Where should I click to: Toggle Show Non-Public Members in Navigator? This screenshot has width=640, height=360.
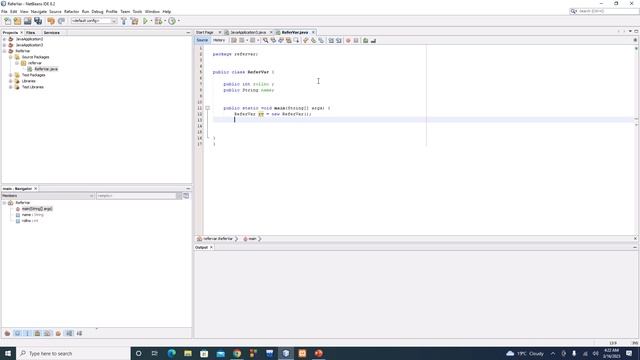point(38,333)
